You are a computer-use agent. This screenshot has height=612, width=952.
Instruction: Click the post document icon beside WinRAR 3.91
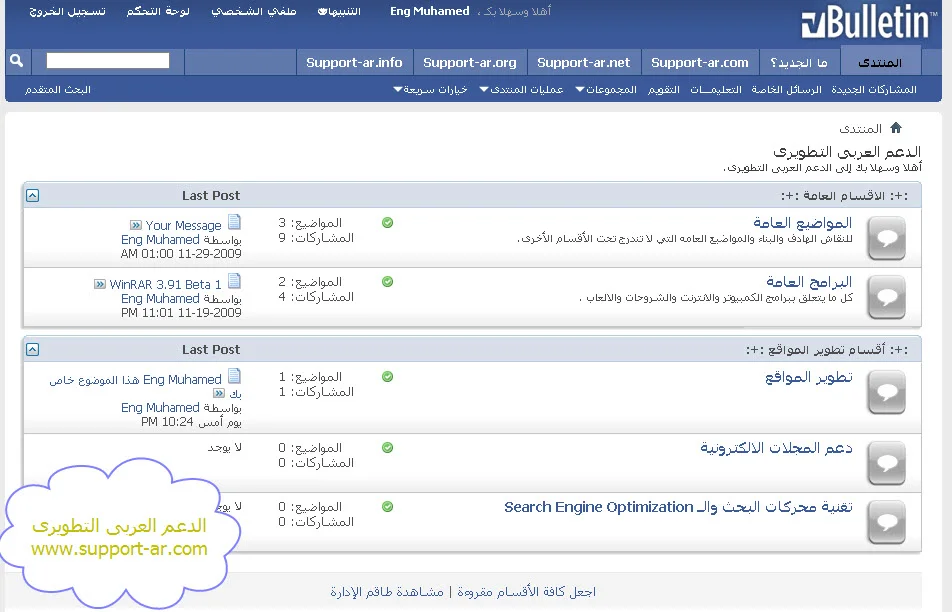point(234,282)
